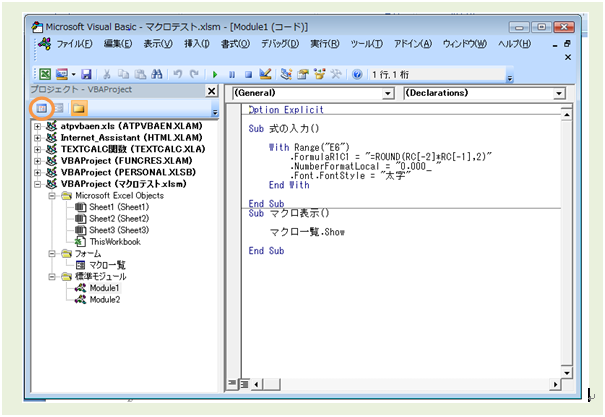Open the ツール(T) menu

[367, 44]
